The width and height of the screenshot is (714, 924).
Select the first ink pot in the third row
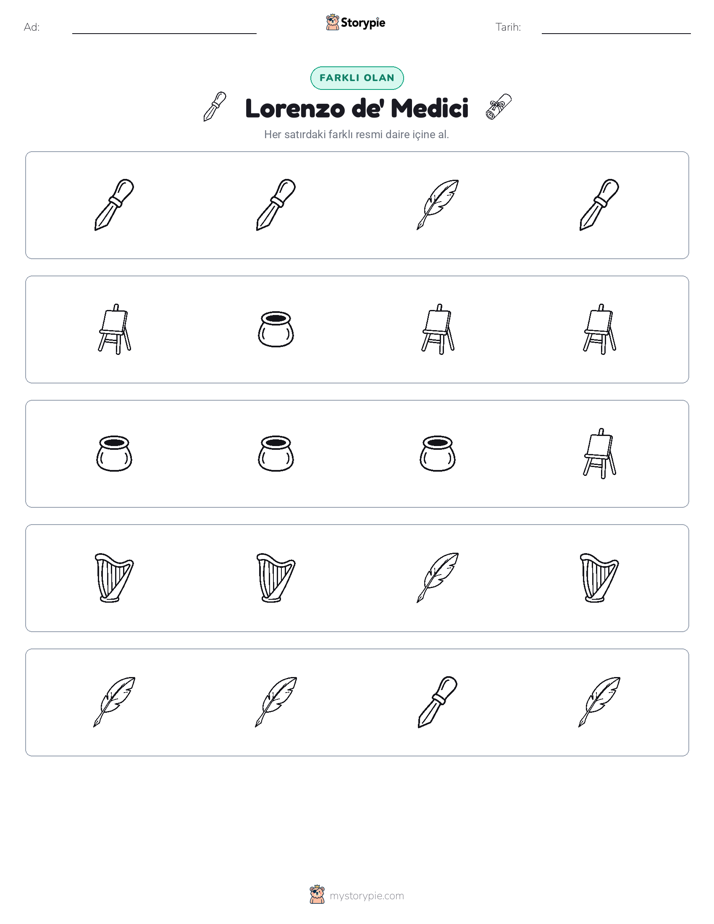click(x=114, y=453)
